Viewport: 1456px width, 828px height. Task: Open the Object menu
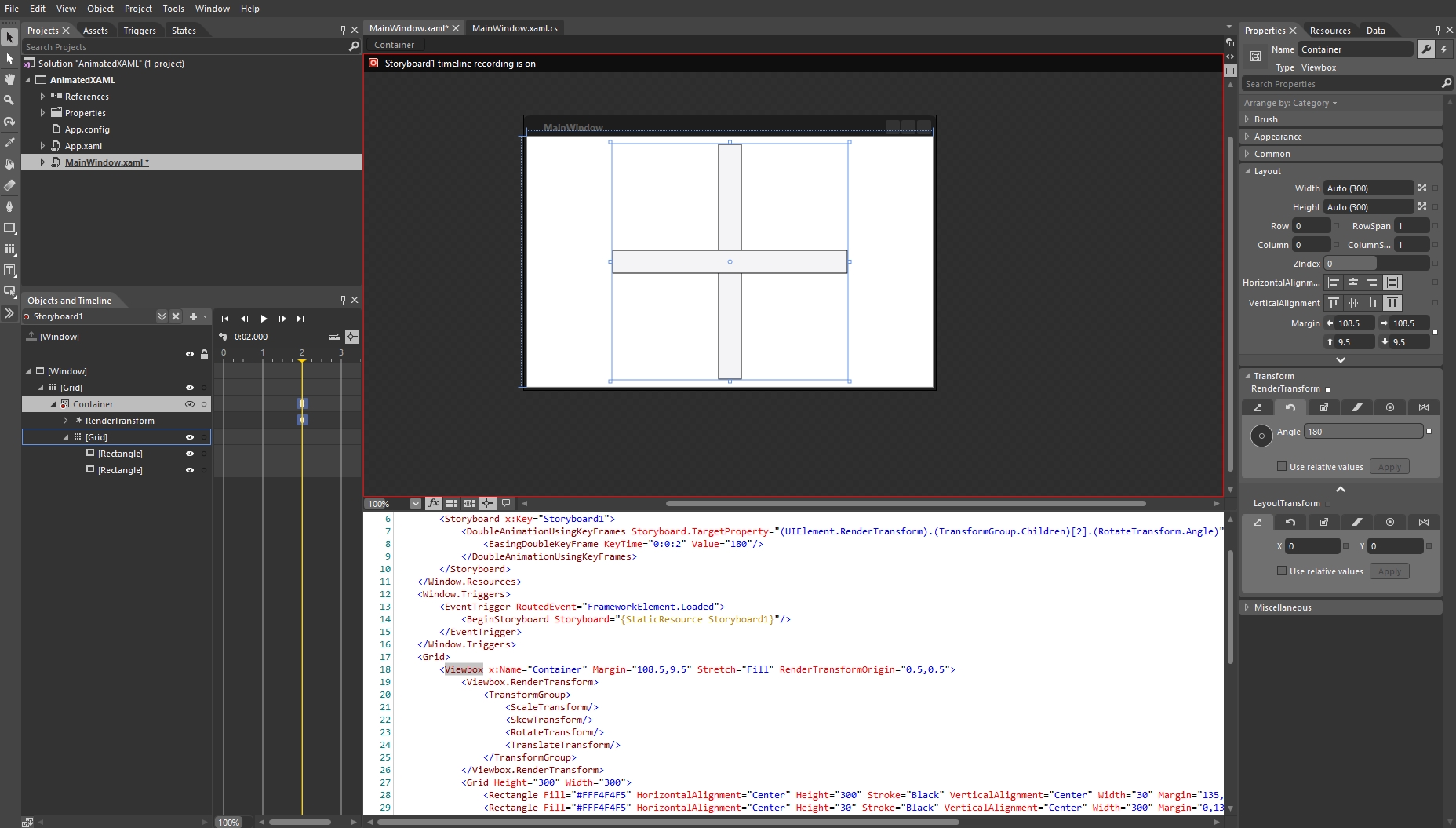coord(100,9)
